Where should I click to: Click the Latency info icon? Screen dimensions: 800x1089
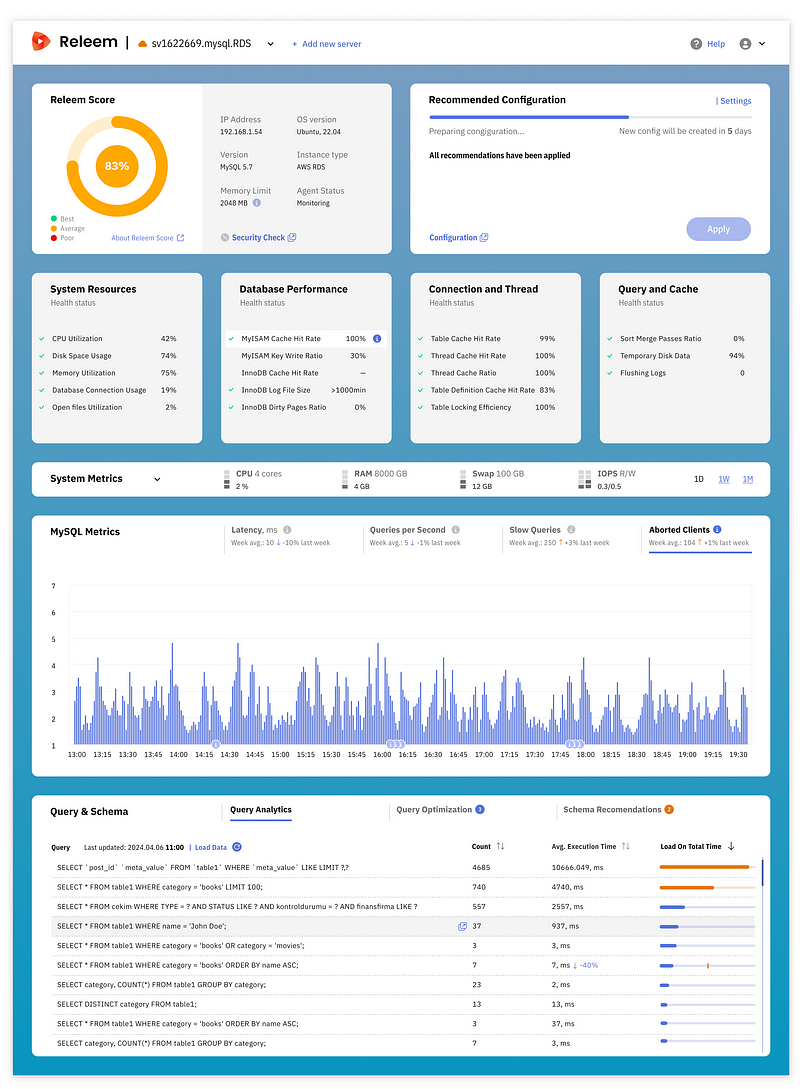pyautogui.click(x=287, y=530)
